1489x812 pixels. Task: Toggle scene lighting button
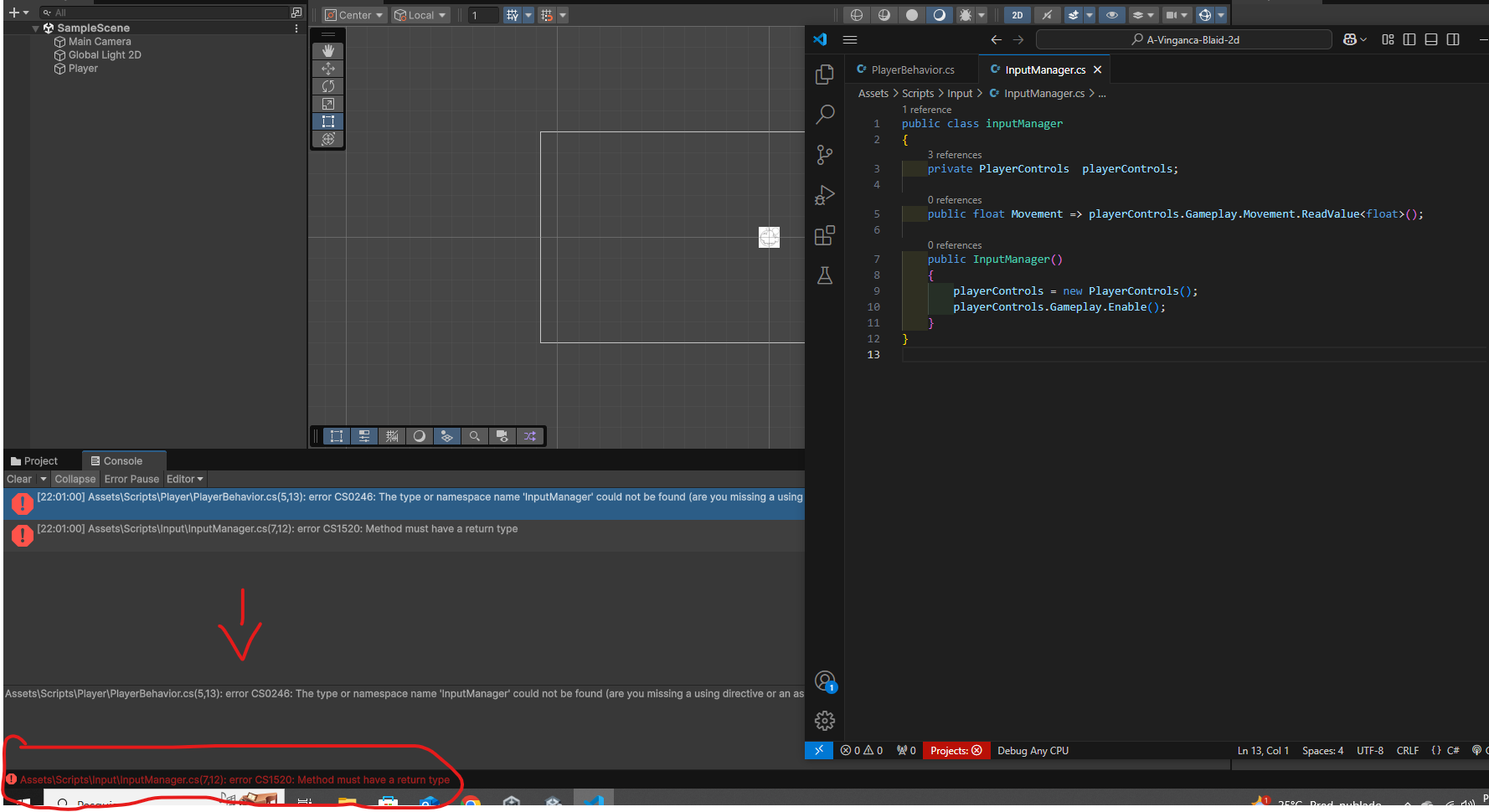pyautogui.click(x=1047, y=15)
